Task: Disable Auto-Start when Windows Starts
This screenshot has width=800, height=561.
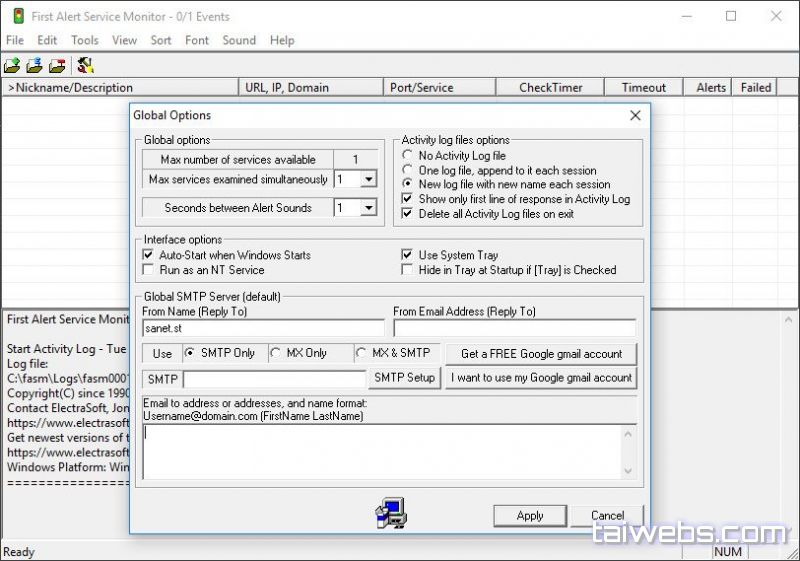Action: tap(149, 255)
